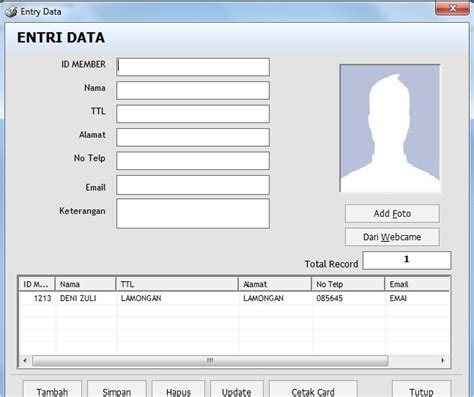Click the Alamat column header

[275, 284]
